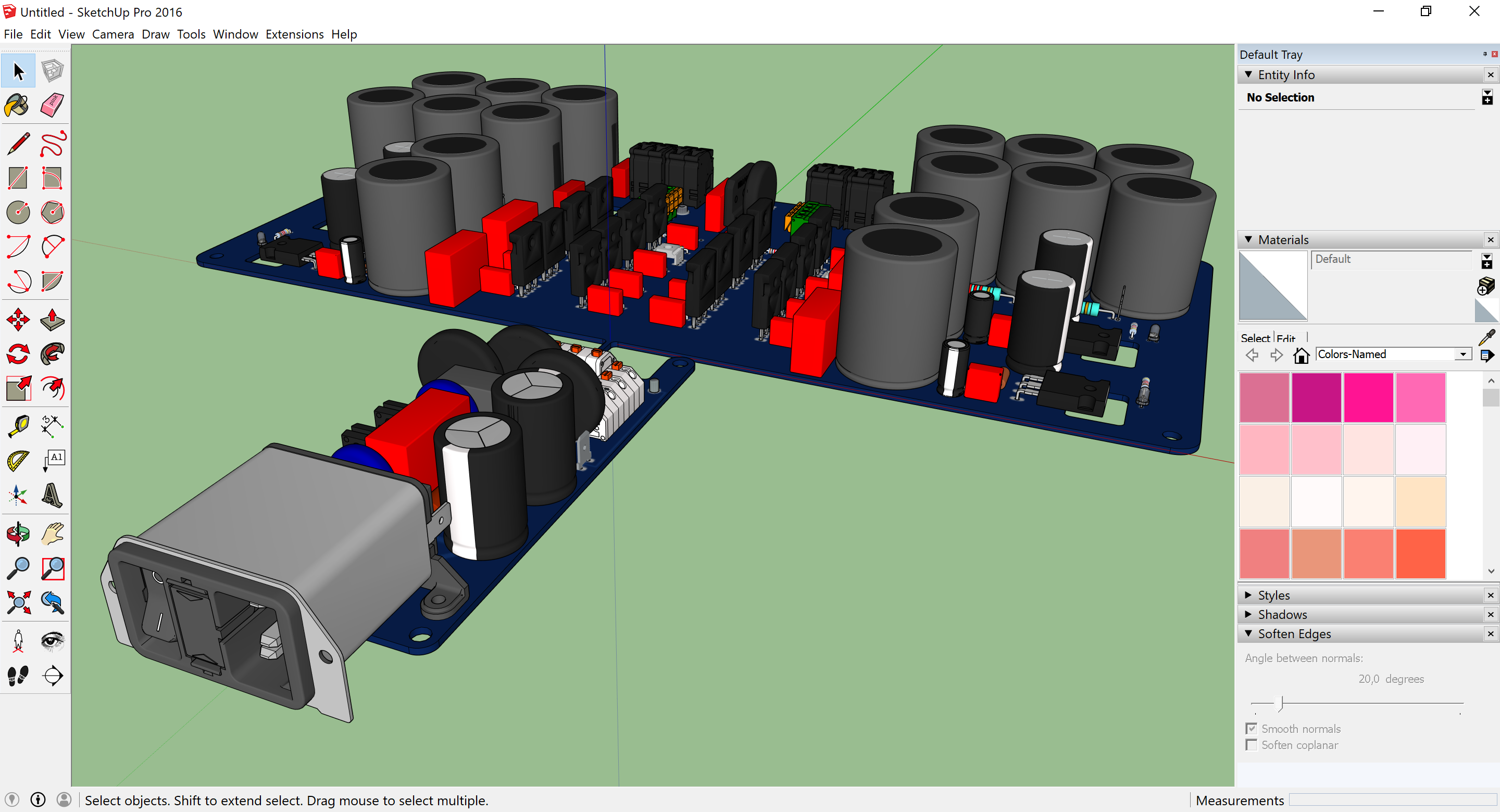The image size is (1500, 812).
Task: Open the Draw menu
Action: pos(156,34)
